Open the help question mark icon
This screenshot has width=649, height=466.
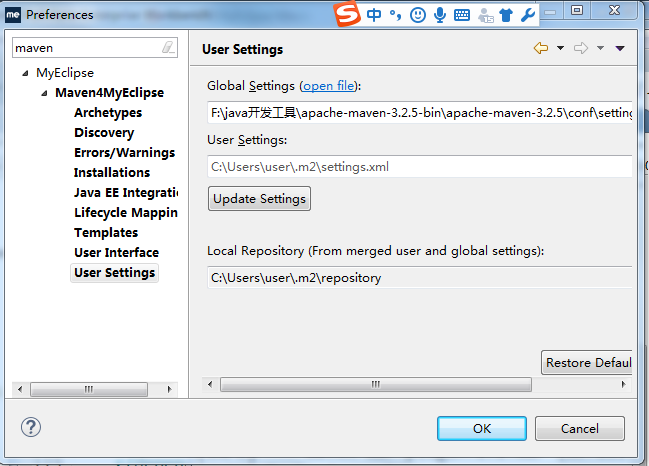click(31, 427)
